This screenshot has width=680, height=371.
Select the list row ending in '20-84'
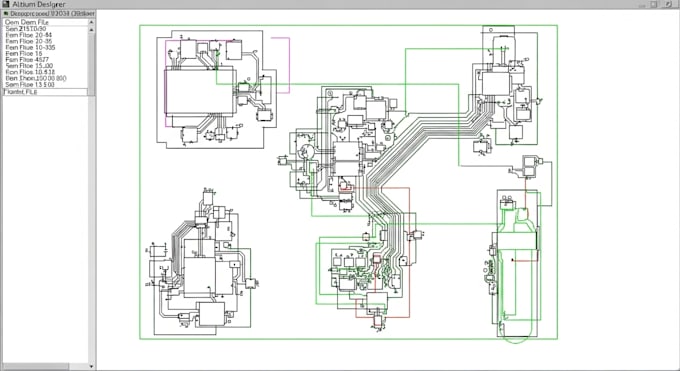(45, 35)
